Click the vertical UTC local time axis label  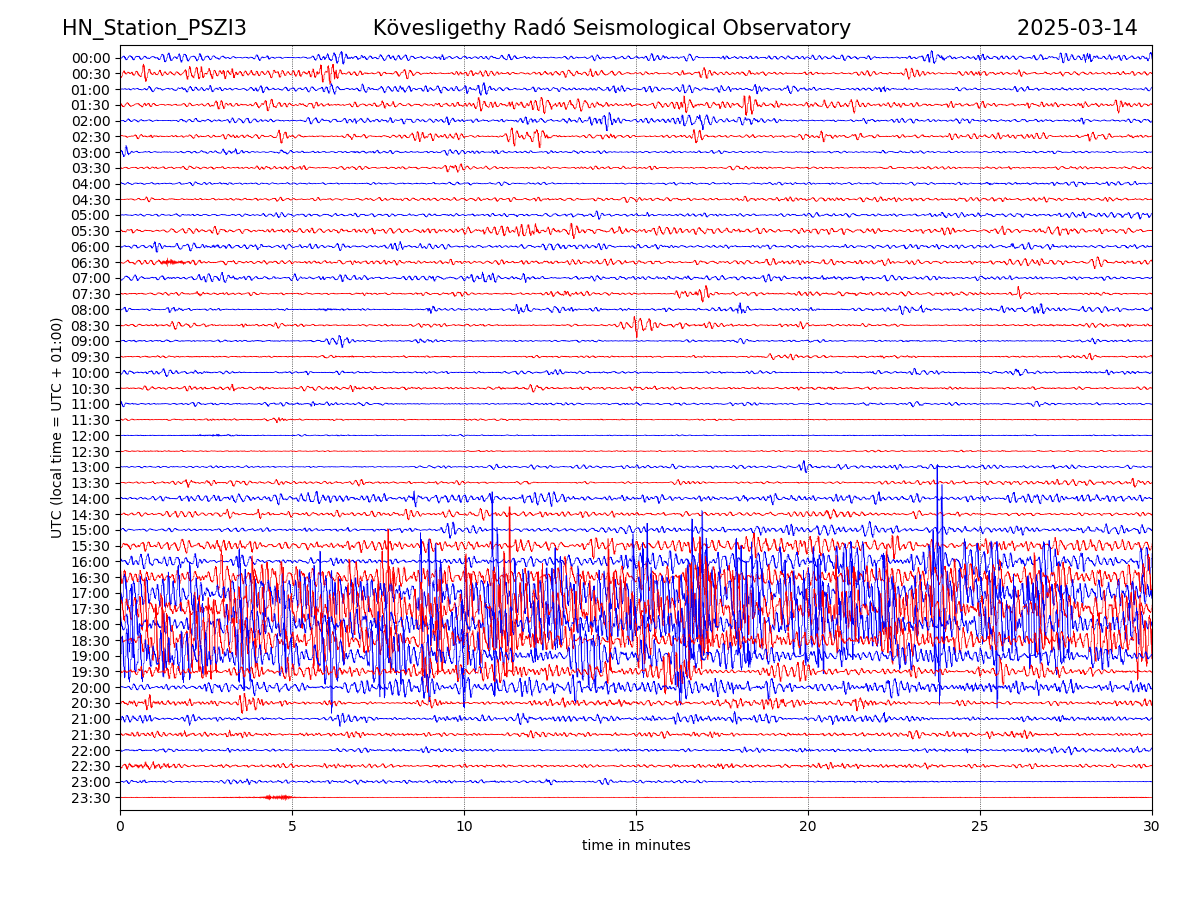(57, 428)
